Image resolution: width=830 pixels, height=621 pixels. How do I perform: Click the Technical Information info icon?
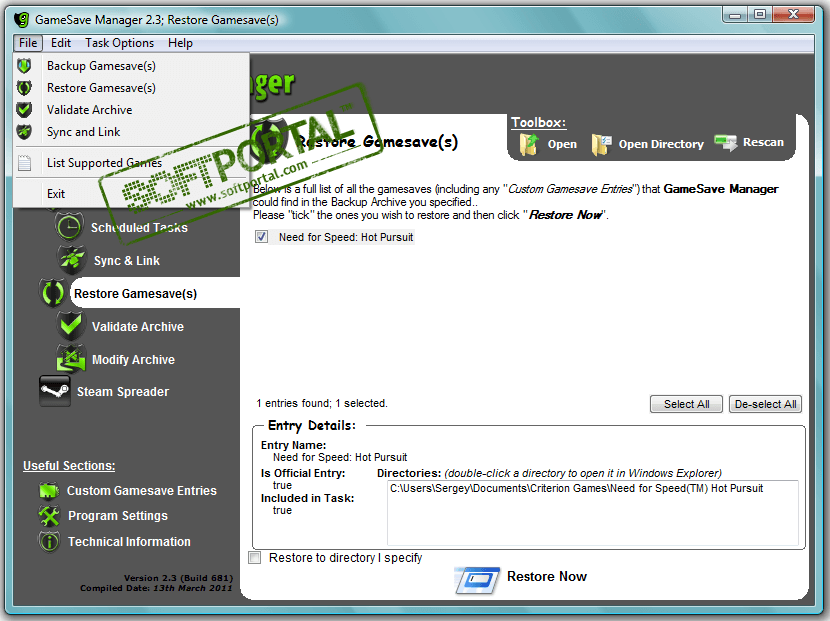[x=49, y=542]
